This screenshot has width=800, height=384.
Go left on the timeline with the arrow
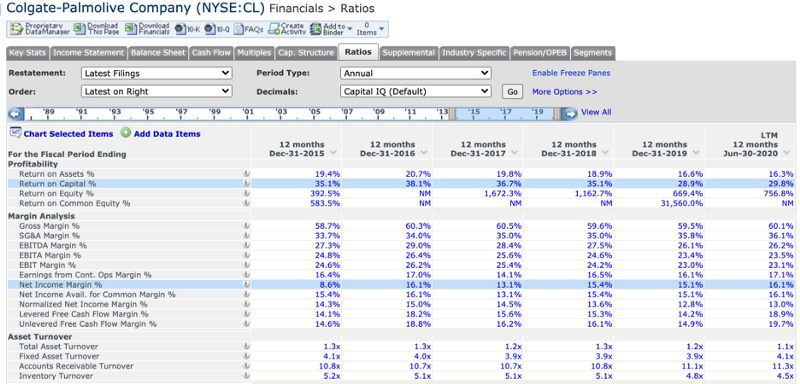(x=16, y=114)
